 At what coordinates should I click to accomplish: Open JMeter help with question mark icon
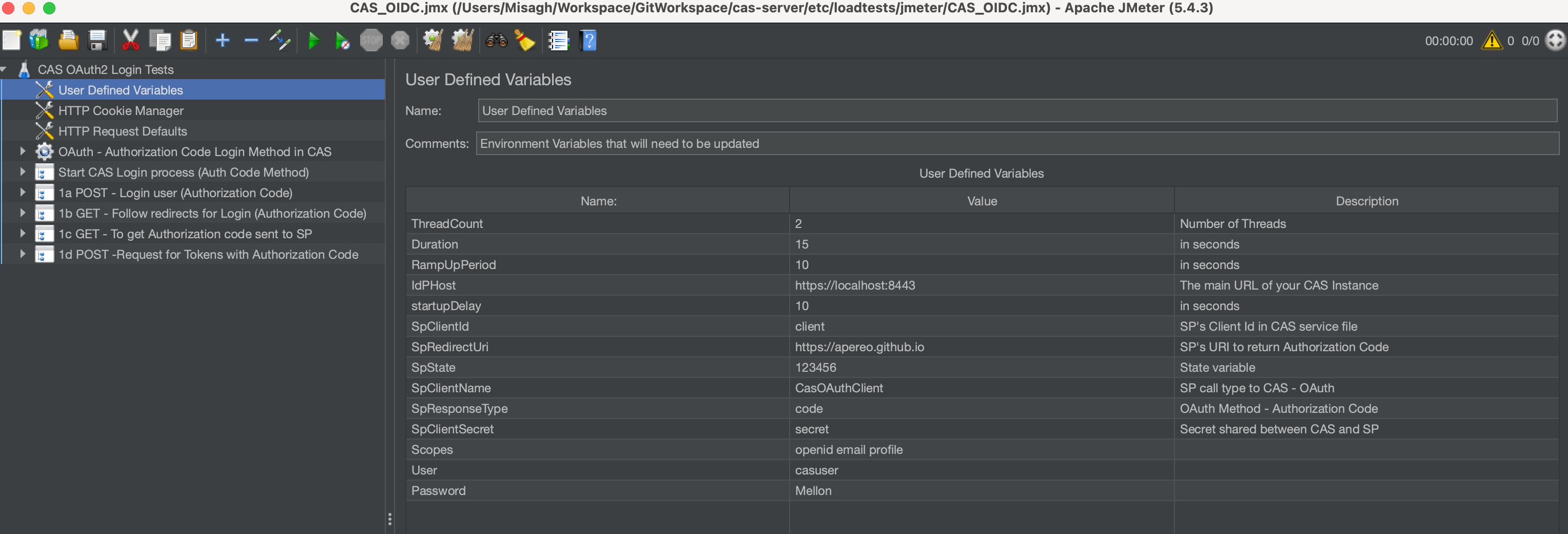(587, 40)
